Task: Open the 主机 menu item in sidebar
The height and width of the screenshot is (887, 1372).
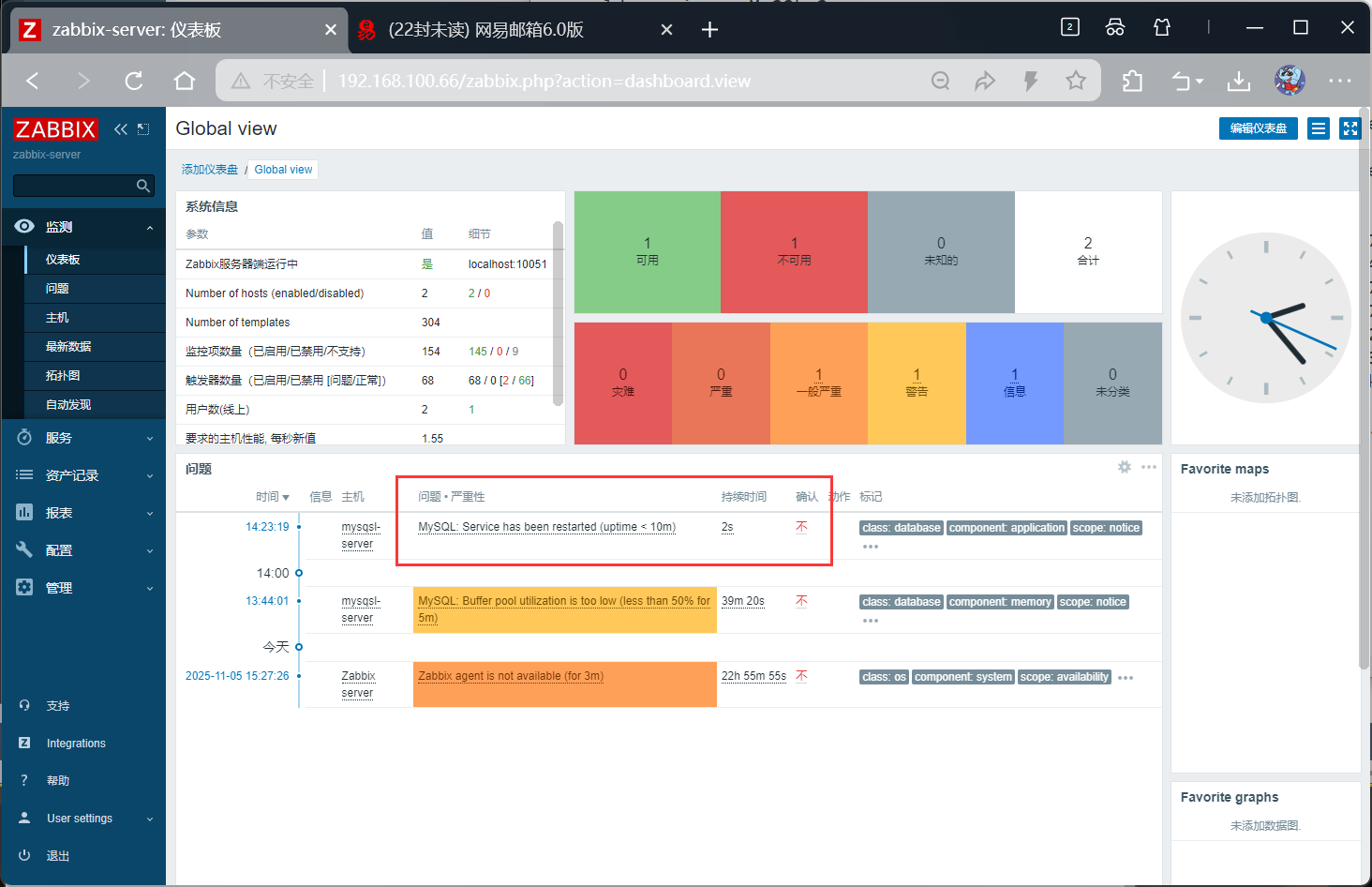Action: (x=95, y=318)
